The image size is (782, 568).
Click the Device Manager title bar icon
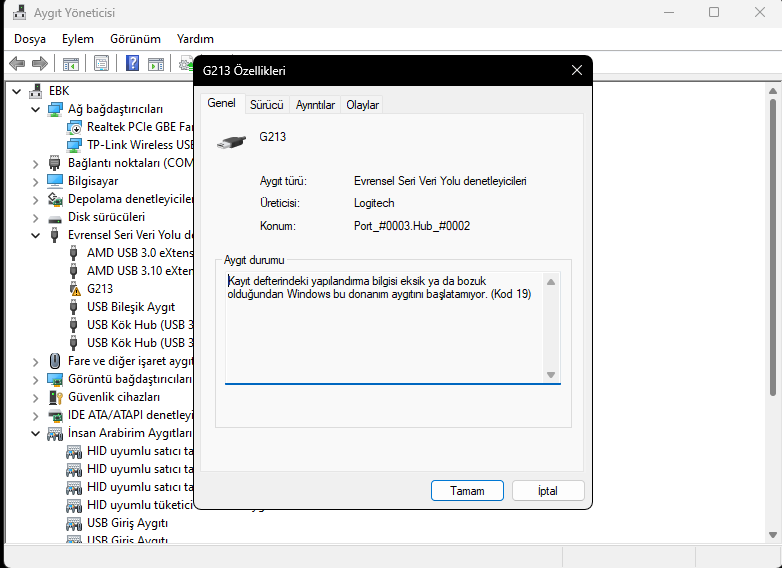tap(19, 12)
